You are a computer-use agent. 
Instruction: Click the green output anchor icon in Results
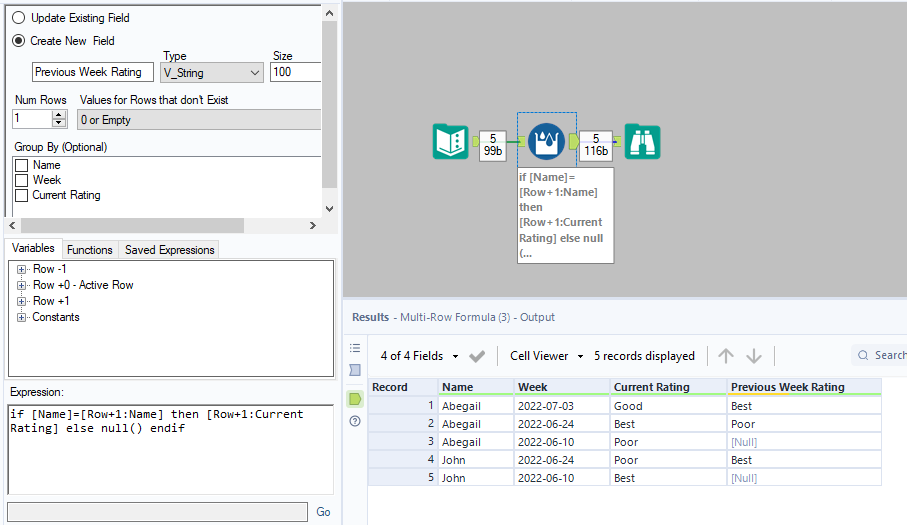point(355,399)
